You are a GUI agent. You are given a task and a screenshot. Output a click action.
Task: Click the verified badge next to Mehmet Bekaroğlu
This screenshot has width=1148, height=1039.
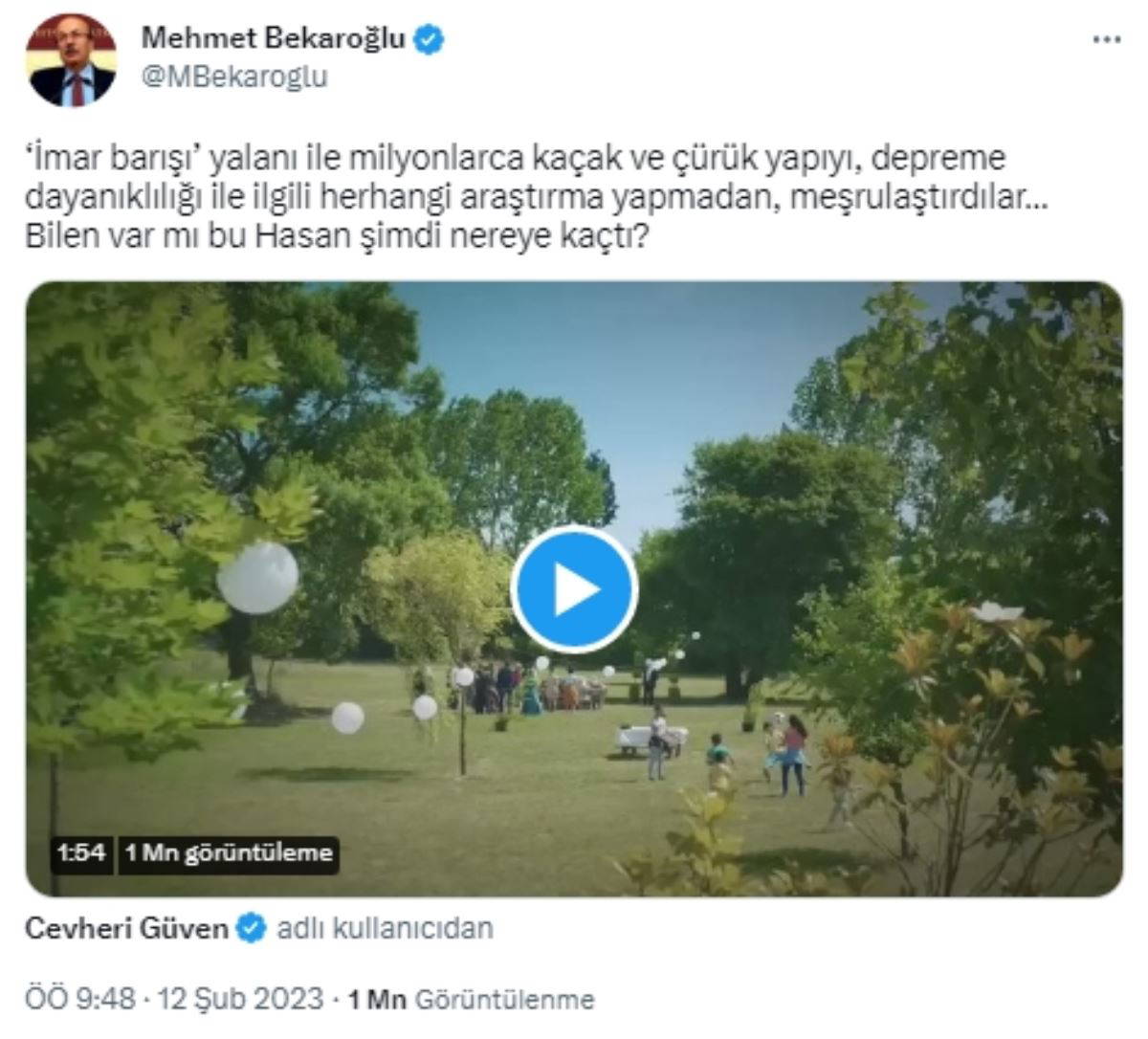click(429, 40)
